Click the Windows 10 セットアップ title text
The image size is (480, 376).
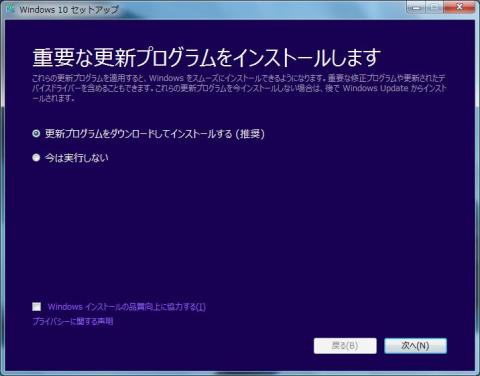pyautogui.click(x=69, y=10)
